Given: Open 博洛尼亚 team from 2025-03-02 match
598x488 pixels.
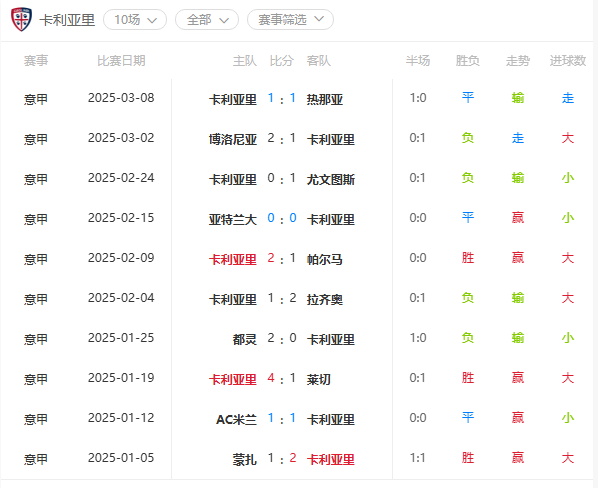Looking at the screenshot, I should 233,140.
